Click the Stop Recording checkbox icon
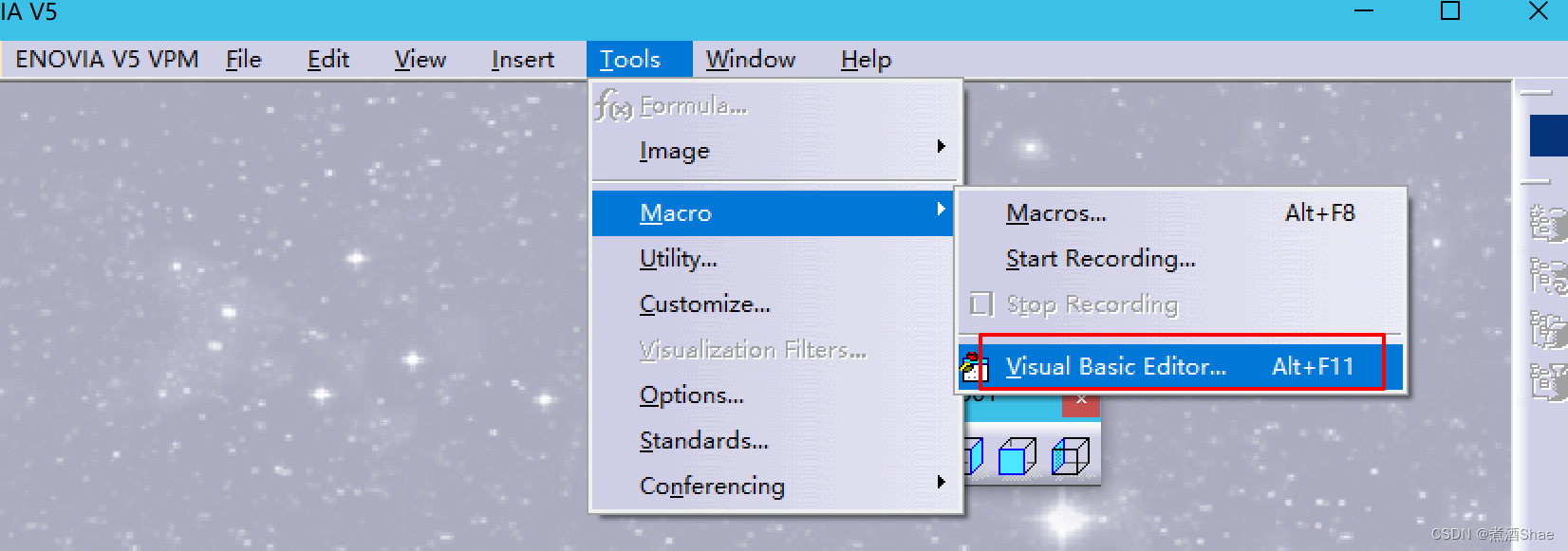This screenshot has width=1568, height=551. click(x=980, y=304)
